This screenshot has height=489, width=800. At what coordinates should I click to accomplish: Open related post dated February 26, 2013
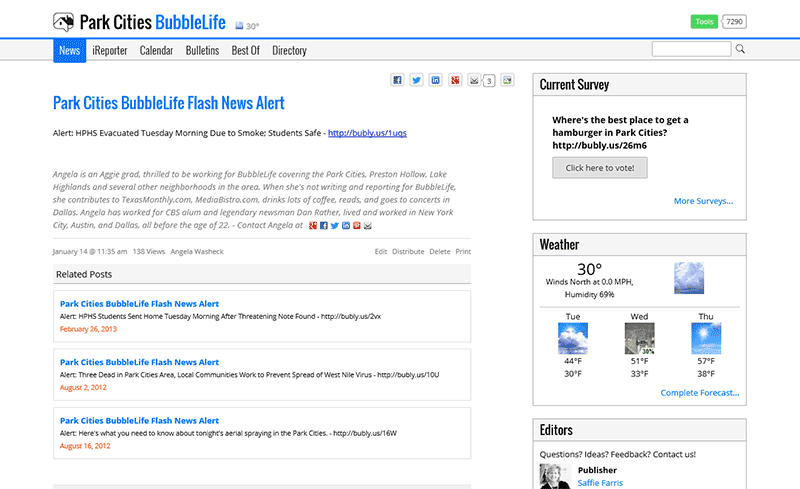(139, 304)
